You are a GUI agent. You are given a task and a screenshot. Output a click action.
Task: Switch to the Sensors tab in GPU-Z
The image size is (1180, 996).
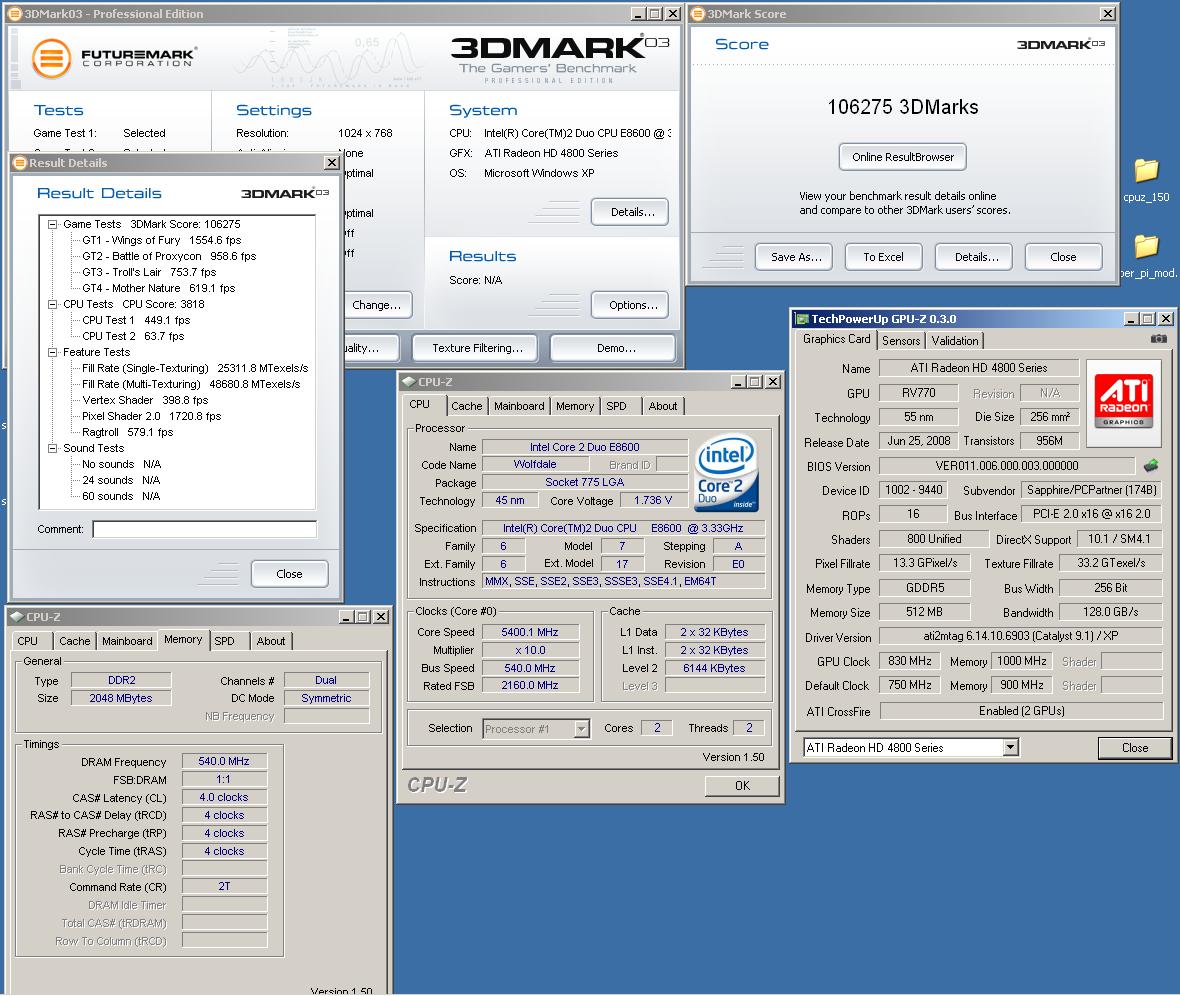point(901,340)
